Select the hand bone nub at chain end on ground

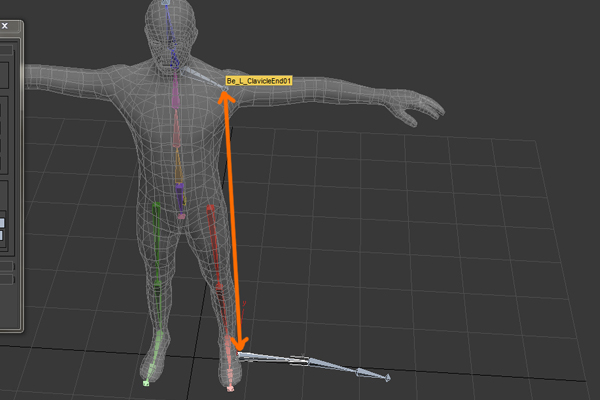coord(387,378)
